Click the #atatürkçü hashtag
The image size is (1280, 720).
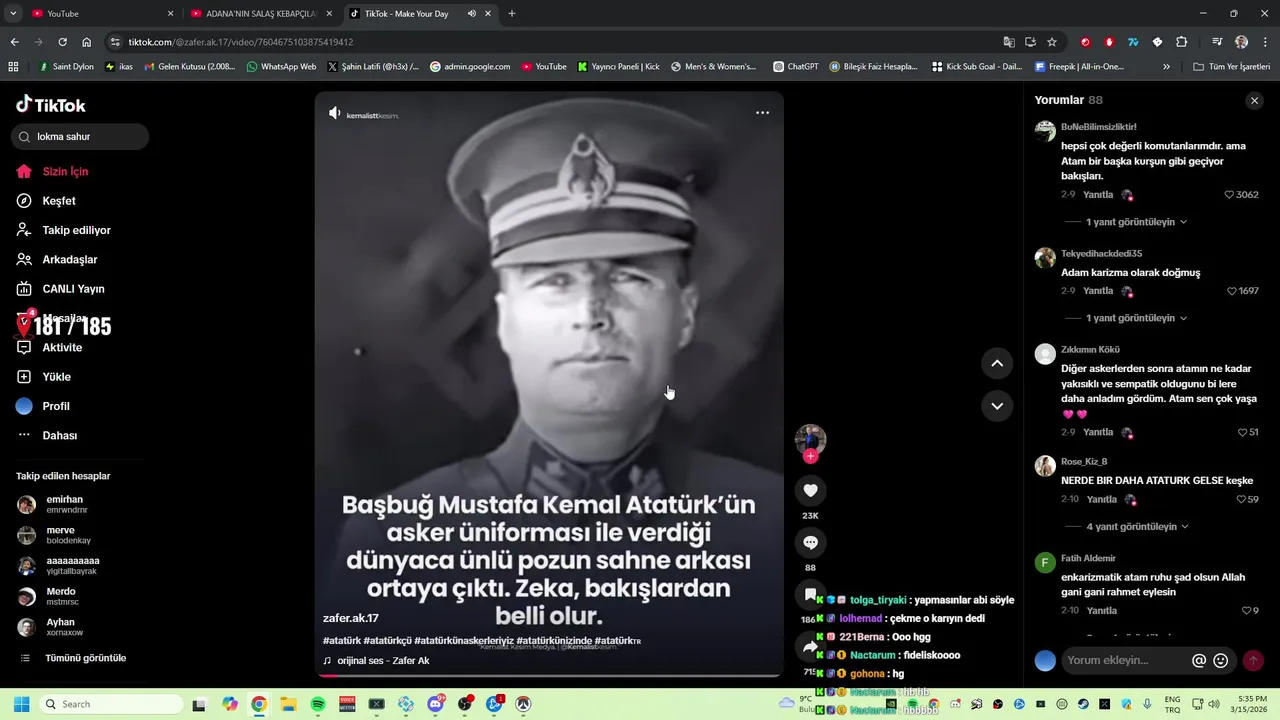point(387,640)
